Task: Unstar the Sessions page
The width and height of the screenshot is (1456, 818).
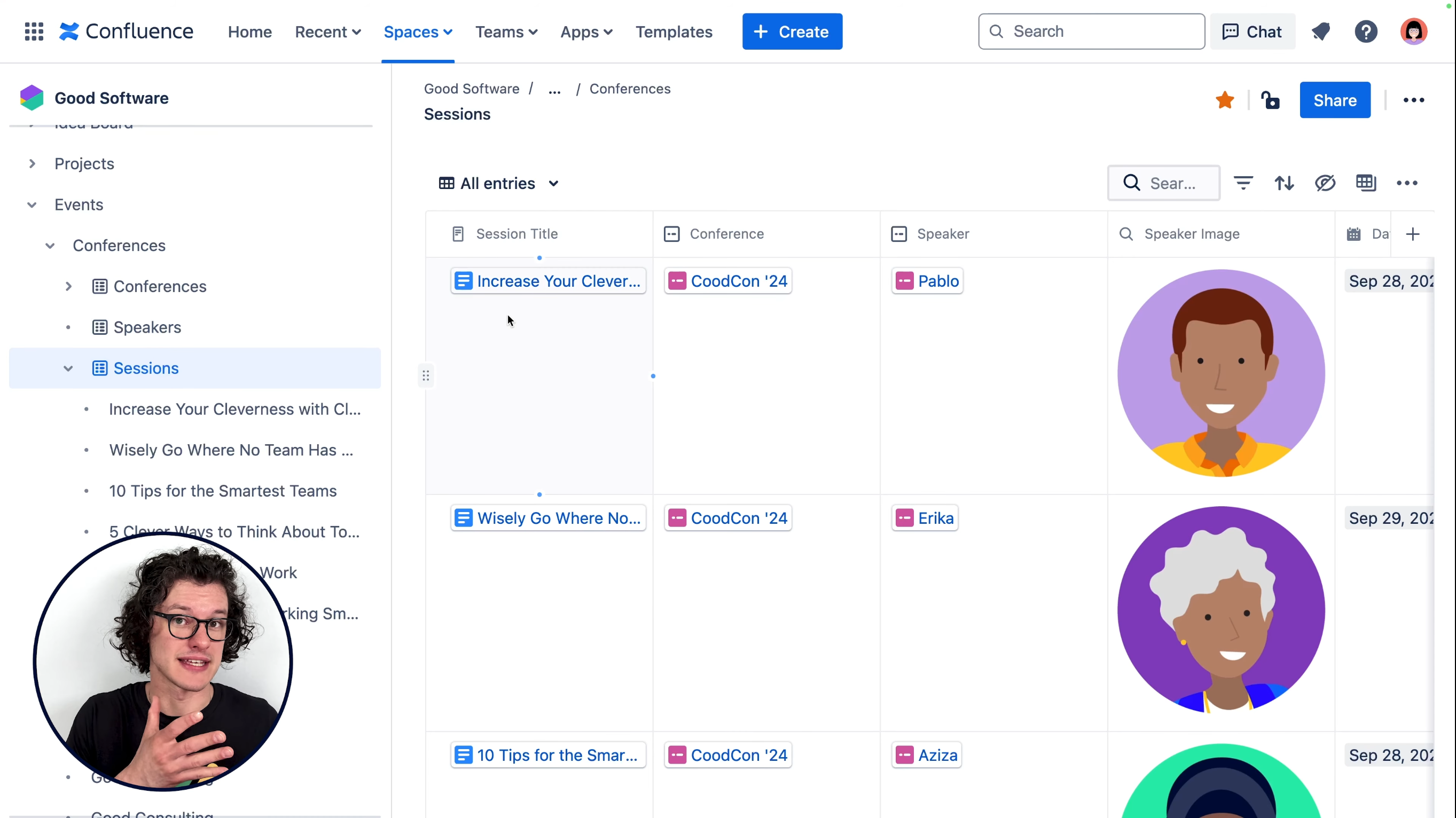Action: [1224, 100]
